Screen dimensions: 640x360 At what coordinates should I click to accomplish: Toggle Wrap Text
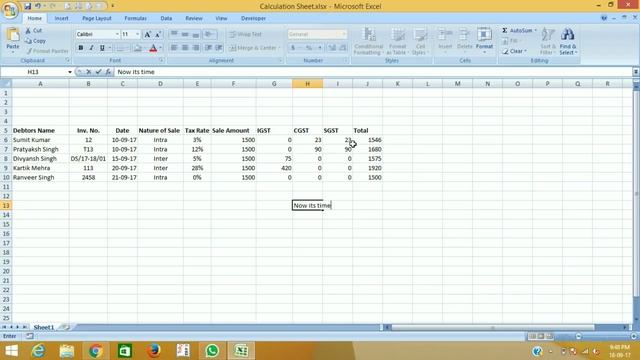coord(245,34)
